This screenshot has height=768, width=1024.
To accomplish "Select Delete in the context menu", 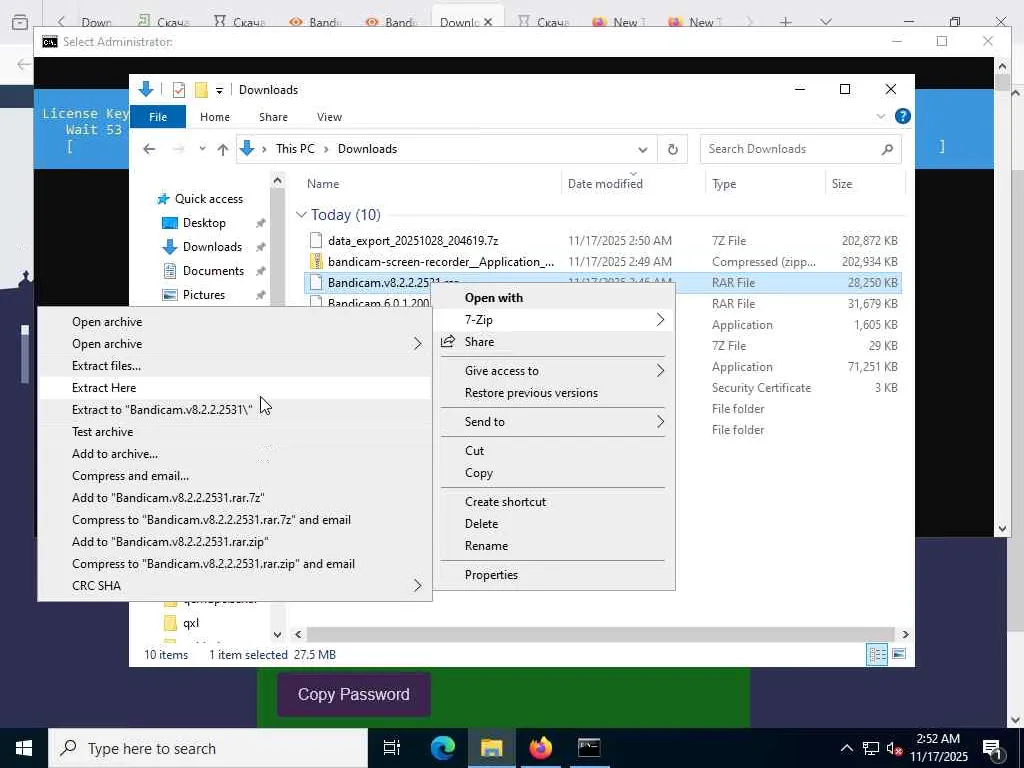I will point(552,524).
